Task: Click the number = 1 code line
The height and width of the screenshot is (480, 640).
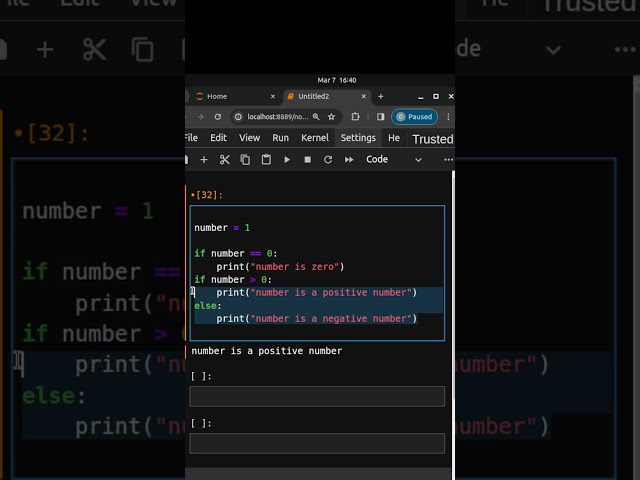Action: [x=222, y=228]
